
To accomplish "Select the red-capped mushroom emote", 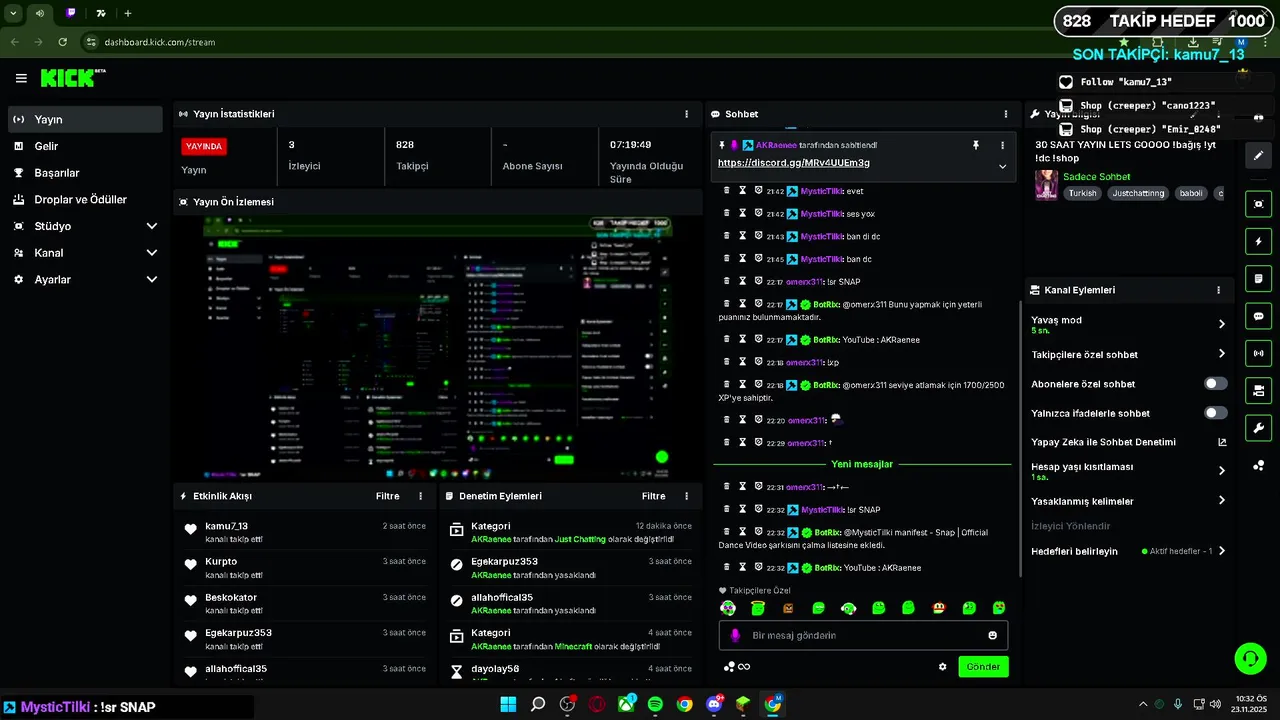I will 939,608.
